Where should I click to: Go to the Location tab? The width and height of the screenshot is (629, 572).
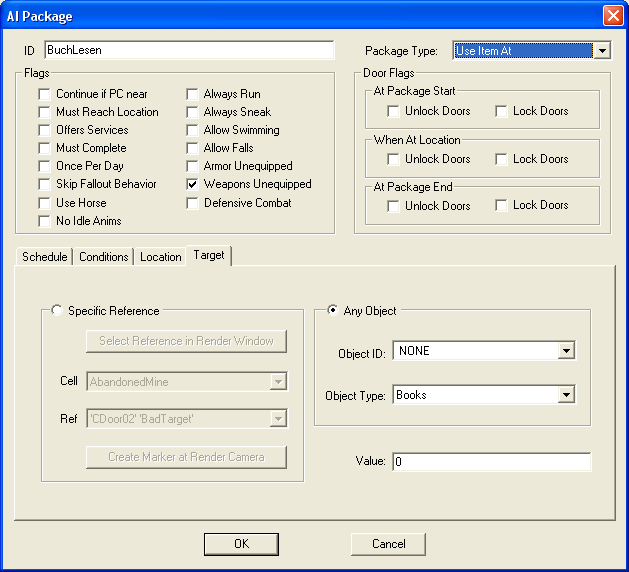pyautogui.click(x=160, y=257)
